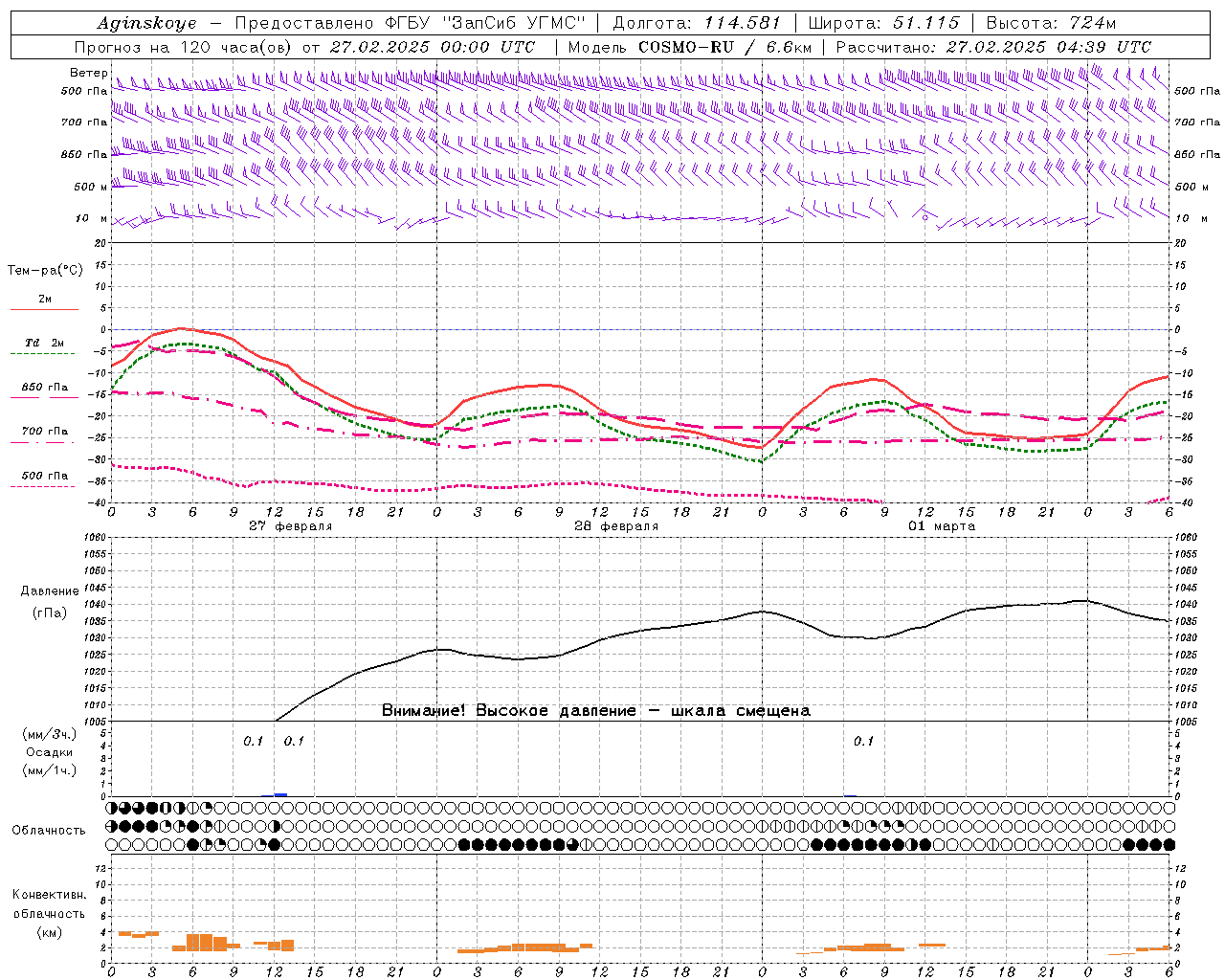Screen dimensions: 1225x980
Task: Click the 'Ветер' wind panel label
Action: pyautogui.click(x=88, y=73)
